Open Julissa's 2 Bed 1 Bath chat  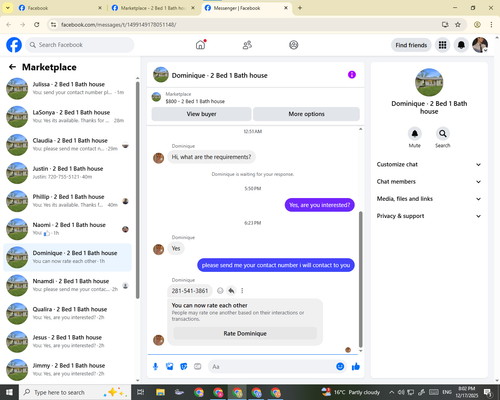[67, 88]
